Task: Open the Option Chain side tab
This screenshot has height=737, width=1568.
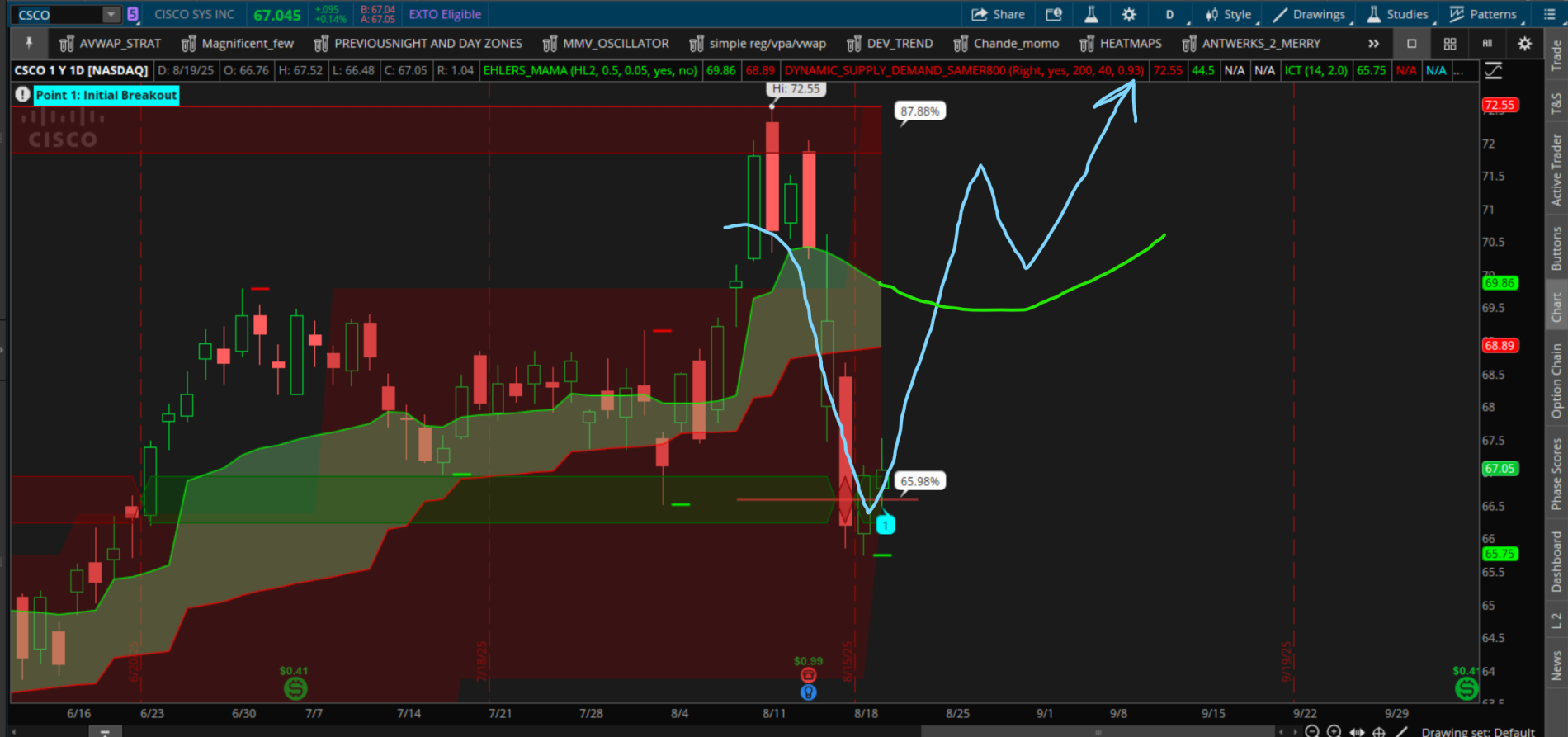Action: click(1556, 380)
